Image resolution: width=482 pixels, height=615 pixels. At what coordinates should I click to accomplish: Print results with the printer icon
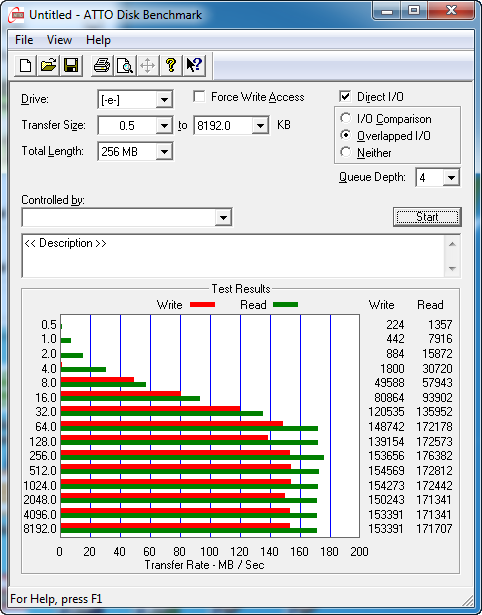(102, 65)
